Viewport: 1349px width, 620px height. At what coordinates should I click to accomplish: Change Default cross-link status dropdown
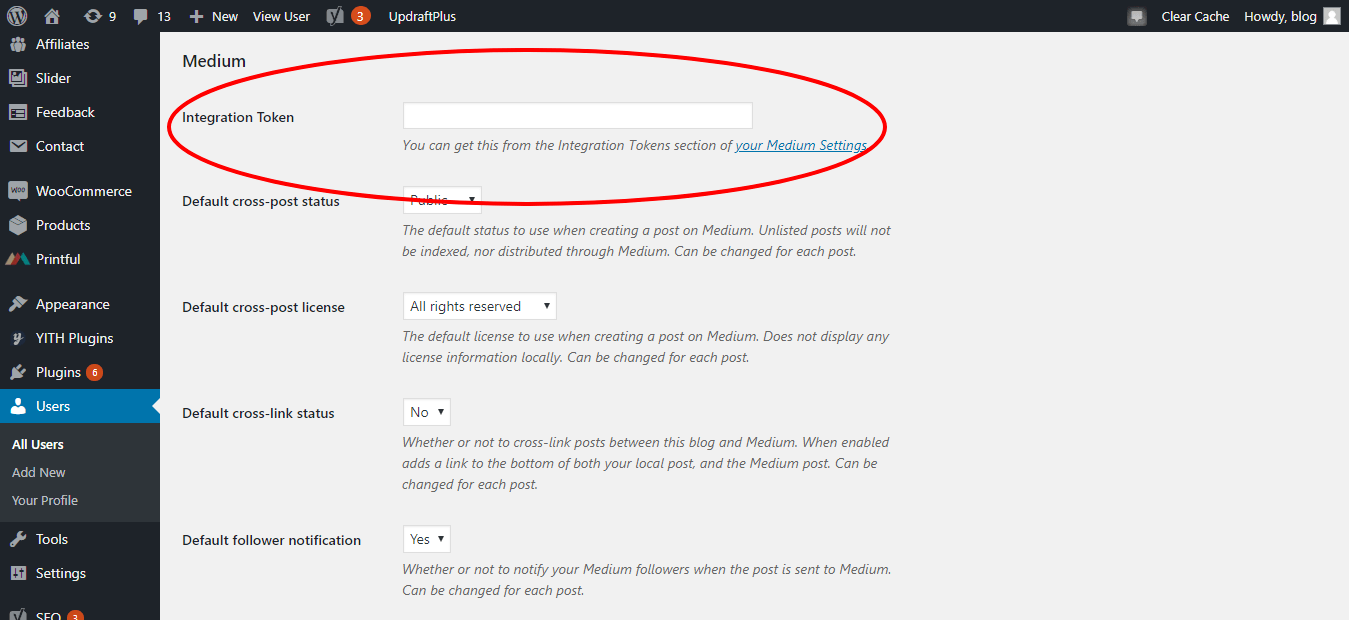[x=426, y=411]
